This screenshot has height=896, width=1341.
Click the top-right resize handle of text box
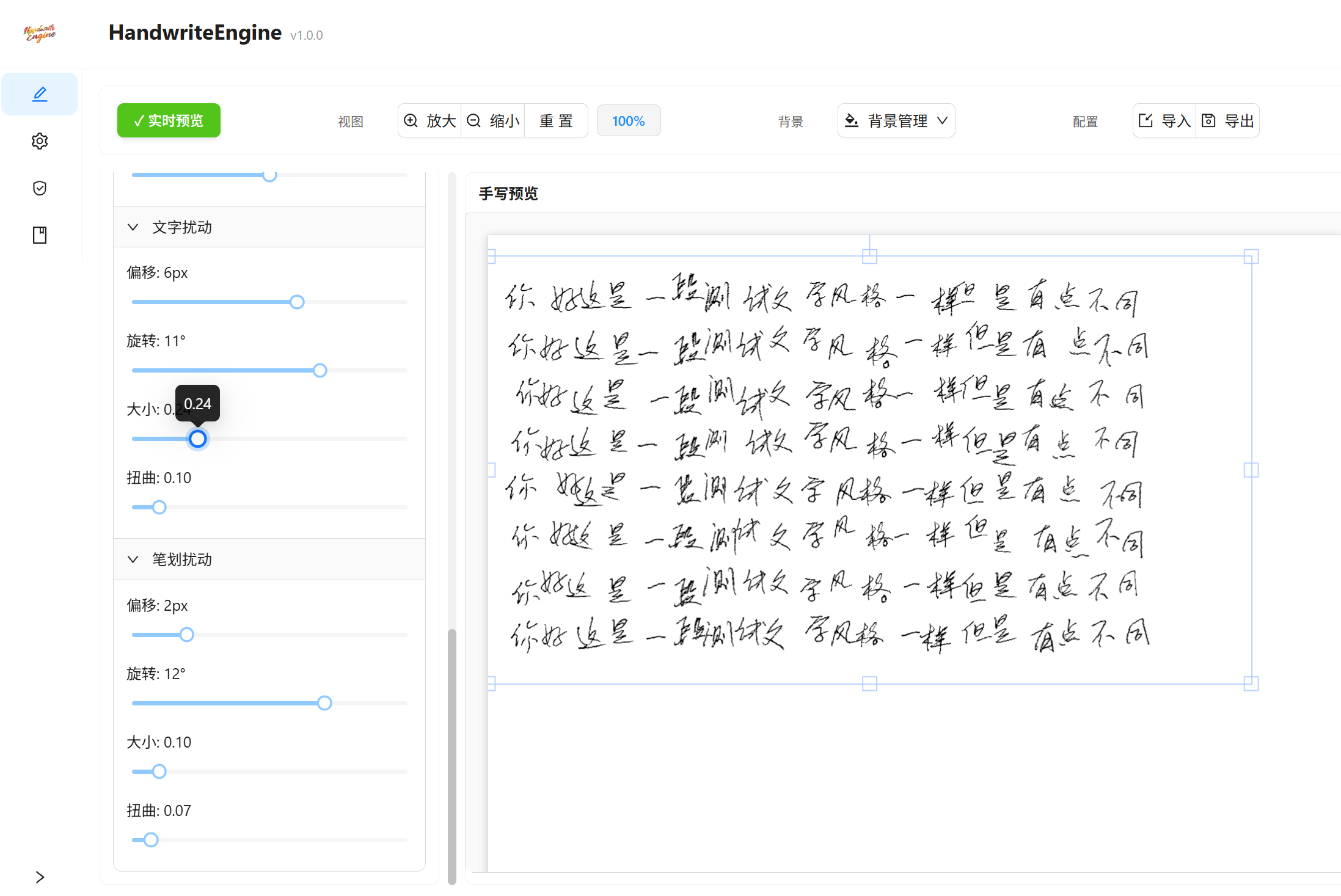1251,257
